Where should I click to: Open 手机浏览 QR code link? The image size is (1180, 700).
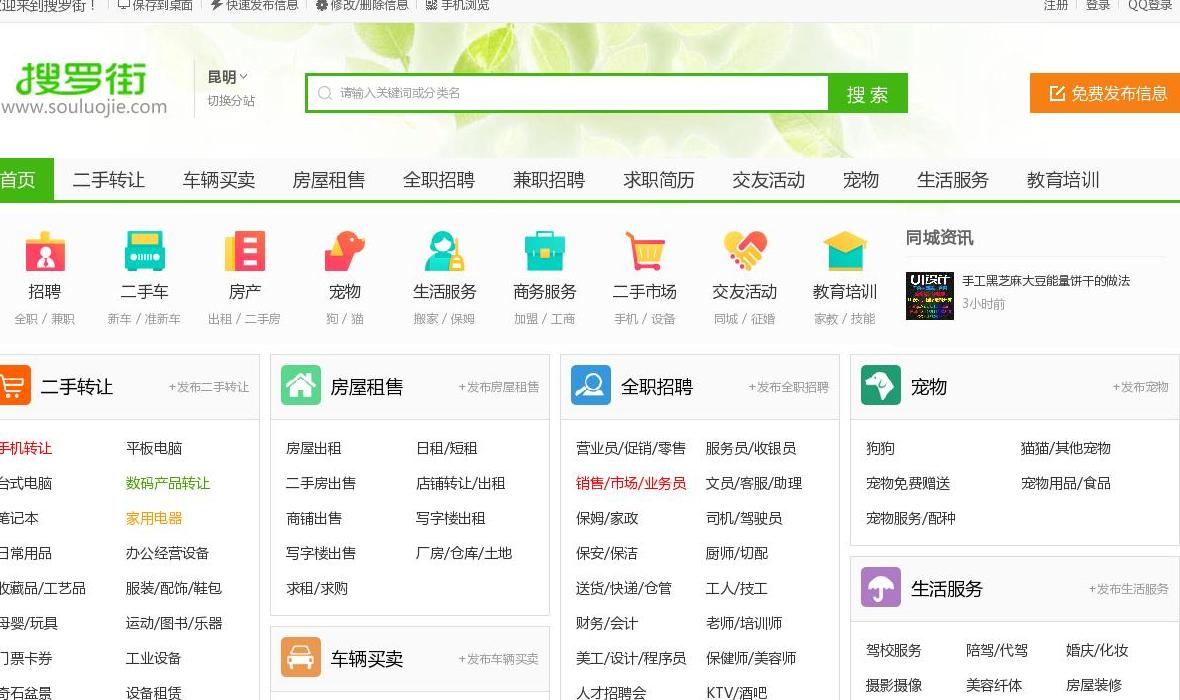pyautogui.click(x=458, y=5)
